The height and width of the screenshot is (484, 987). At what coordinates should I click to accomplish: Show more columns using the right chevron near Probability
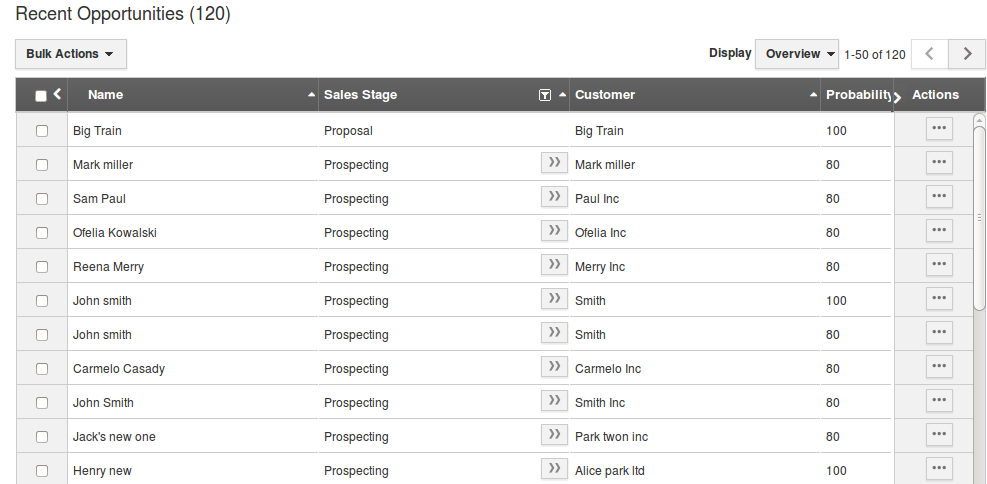point(898,97)
